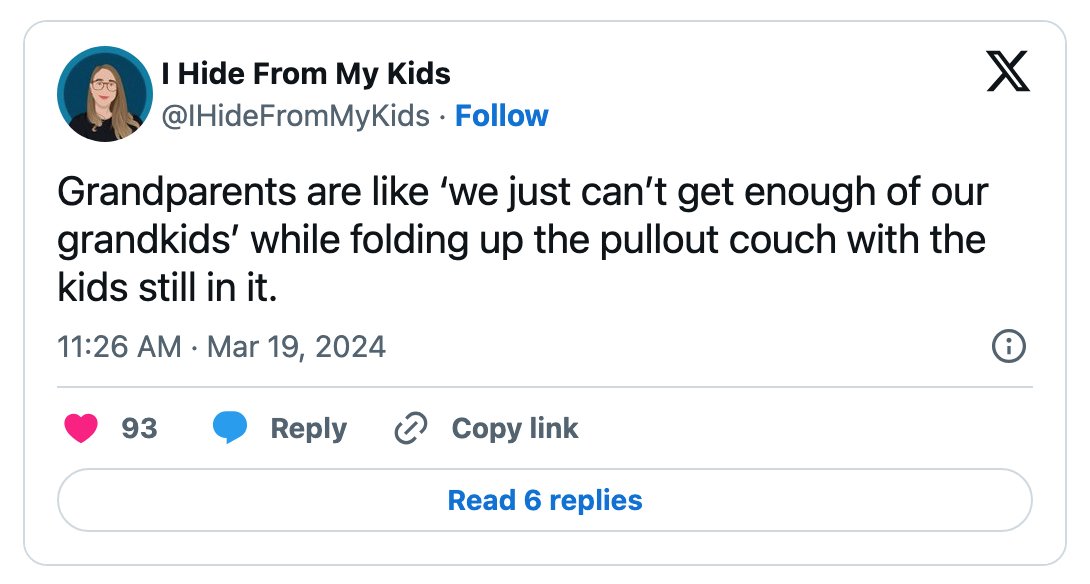The height and width of the screenshot is (584, 1090).
Task: Click the Mar 19, 2024 date
Action: tap(296, 347)
